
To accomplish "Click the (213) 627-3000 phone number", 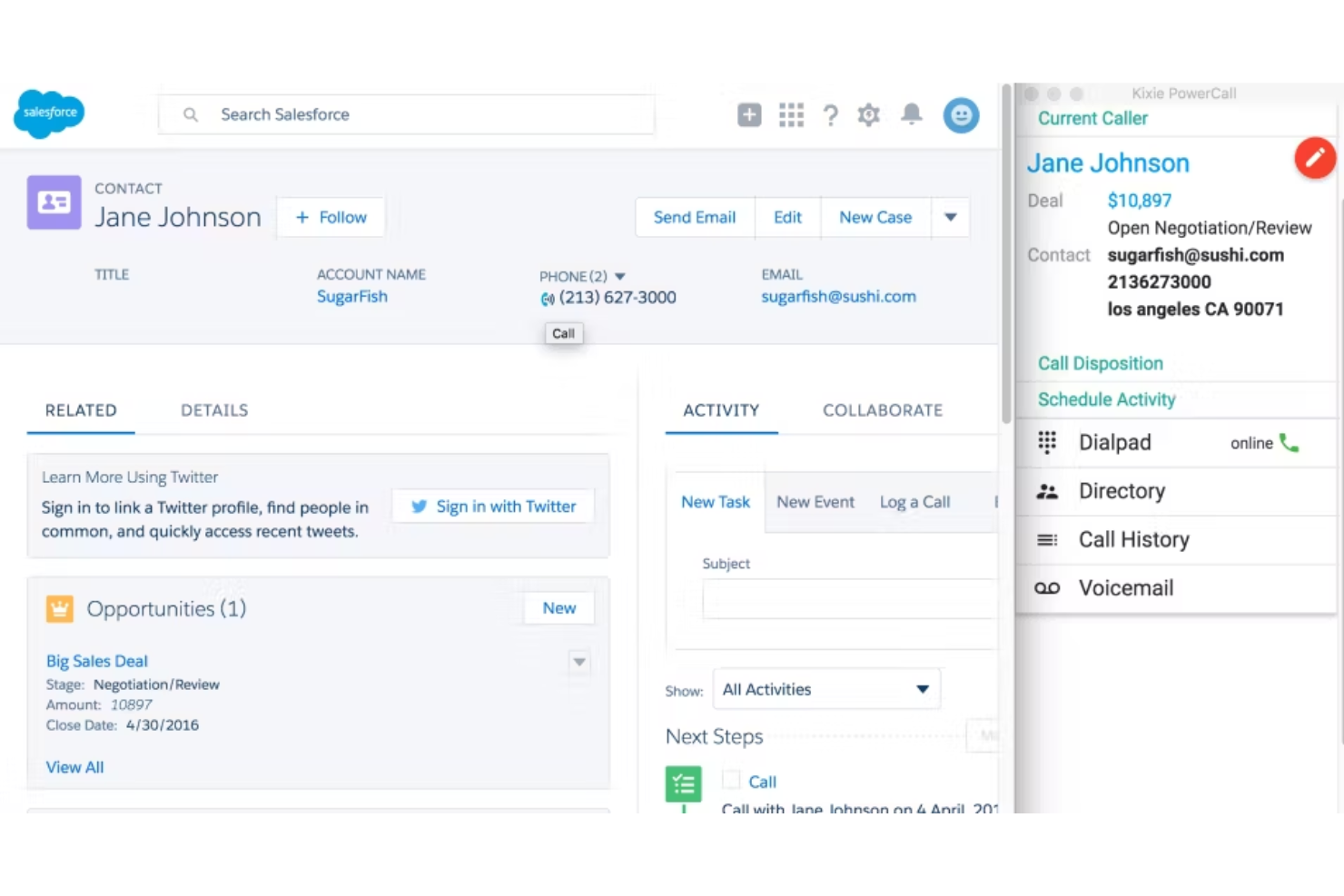I will coord(618,298).
